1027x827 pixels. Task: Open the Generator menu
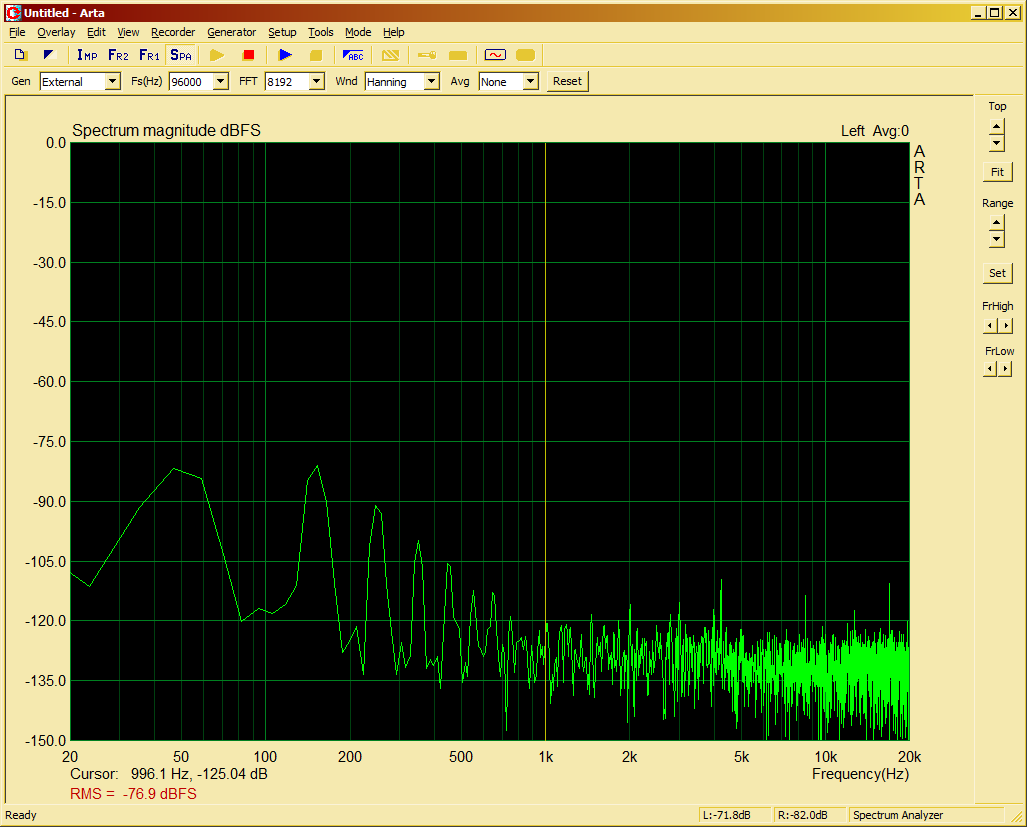[231, 32]
